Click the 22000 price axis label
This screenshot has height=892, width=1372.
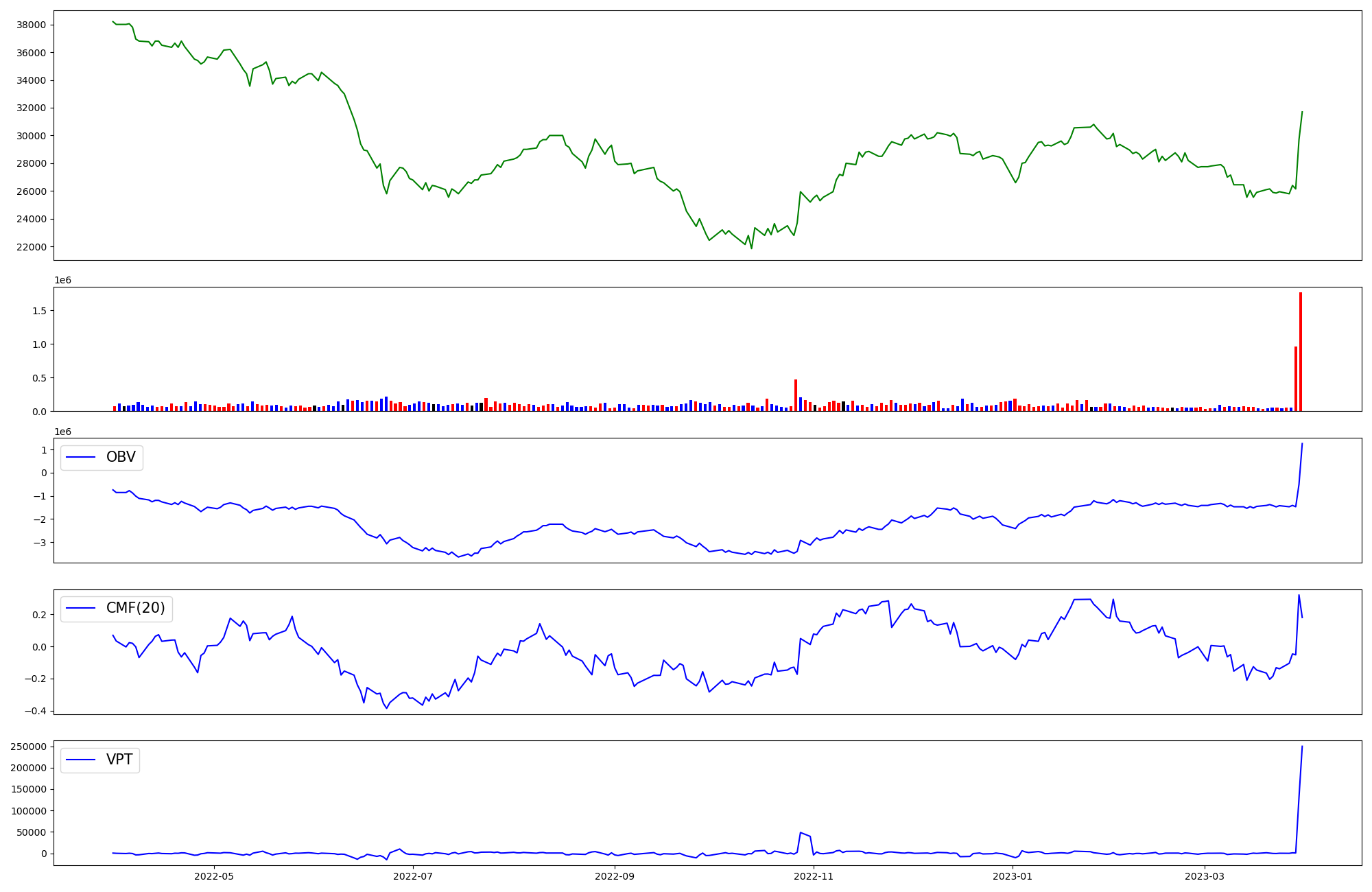[31, 247]
